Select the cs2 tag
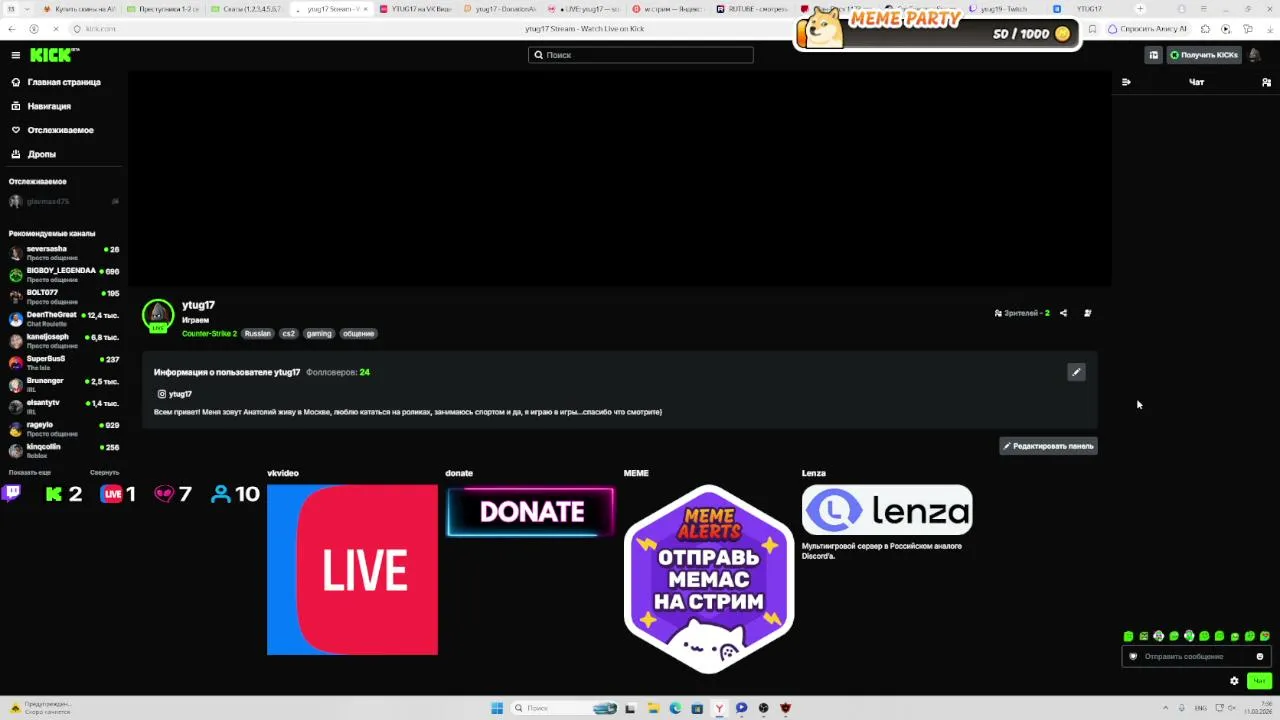Image resolution: width=1280 pixels, height=720 pixels. click(288, 334)
